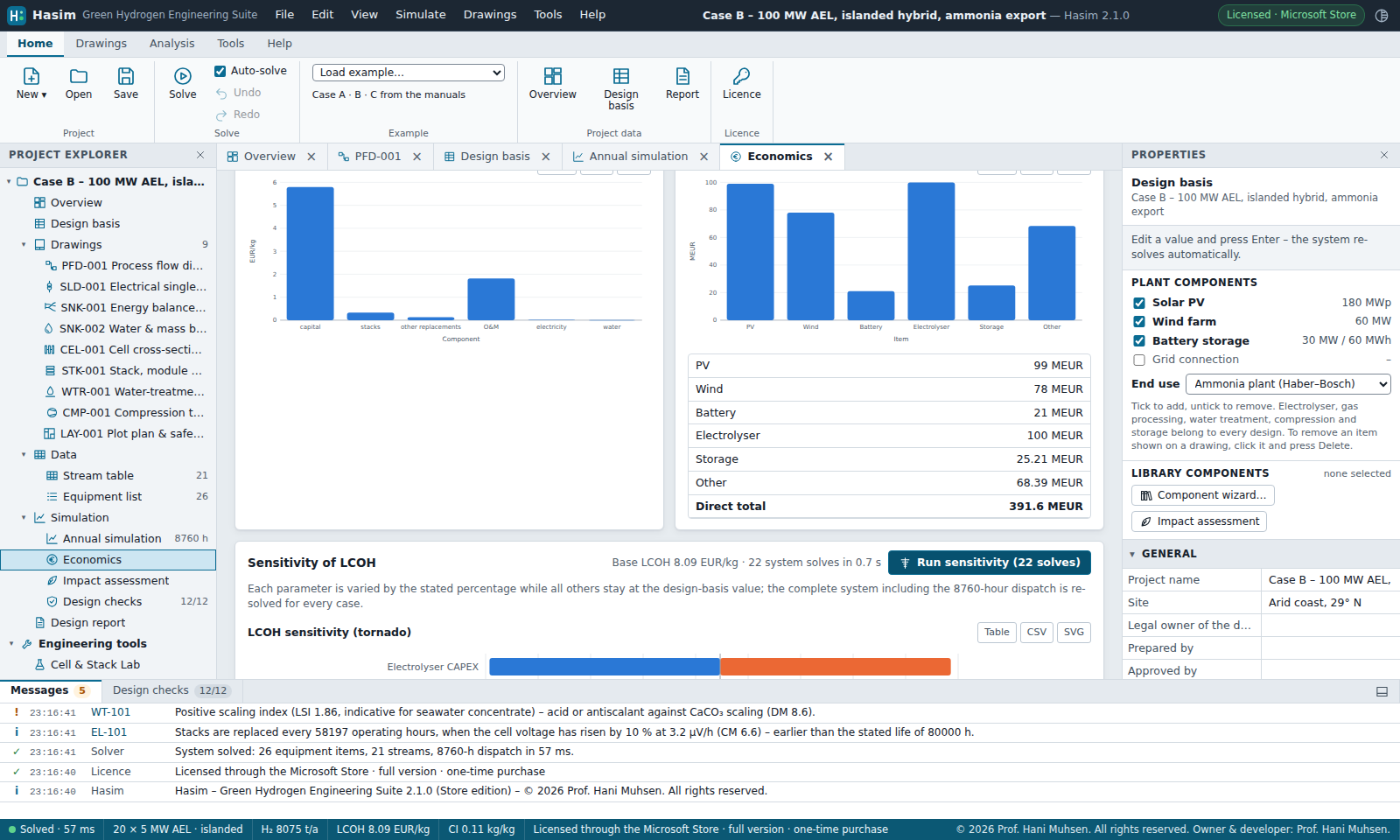Uncheck the Wind farm component
This screenshot has width=1400, height=840.
pyautogui.click(x=1139, y=322)
